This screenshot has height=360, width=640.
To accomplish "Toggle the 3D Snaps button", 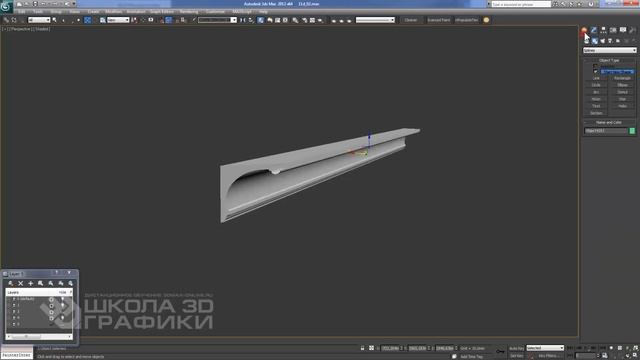I will coord(161,20).
